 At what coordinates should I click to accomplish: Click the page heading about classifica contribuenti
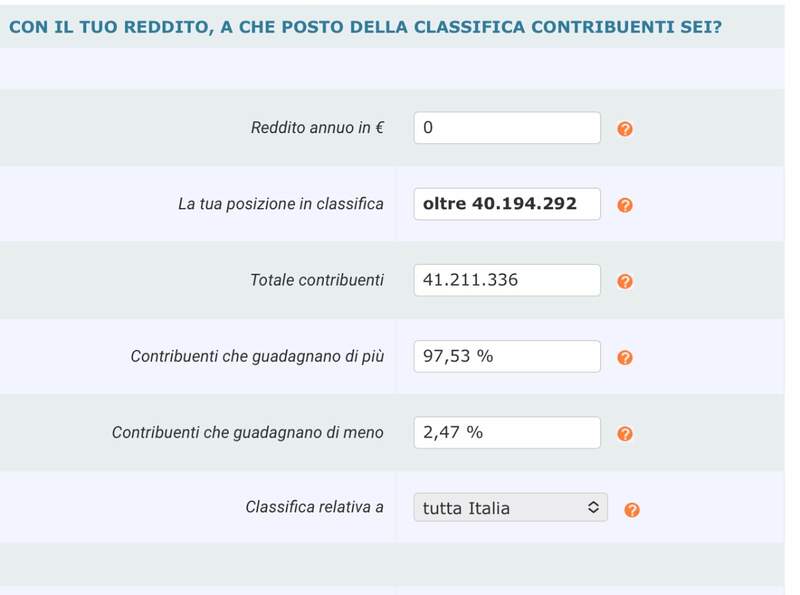(x=365, y=25)
